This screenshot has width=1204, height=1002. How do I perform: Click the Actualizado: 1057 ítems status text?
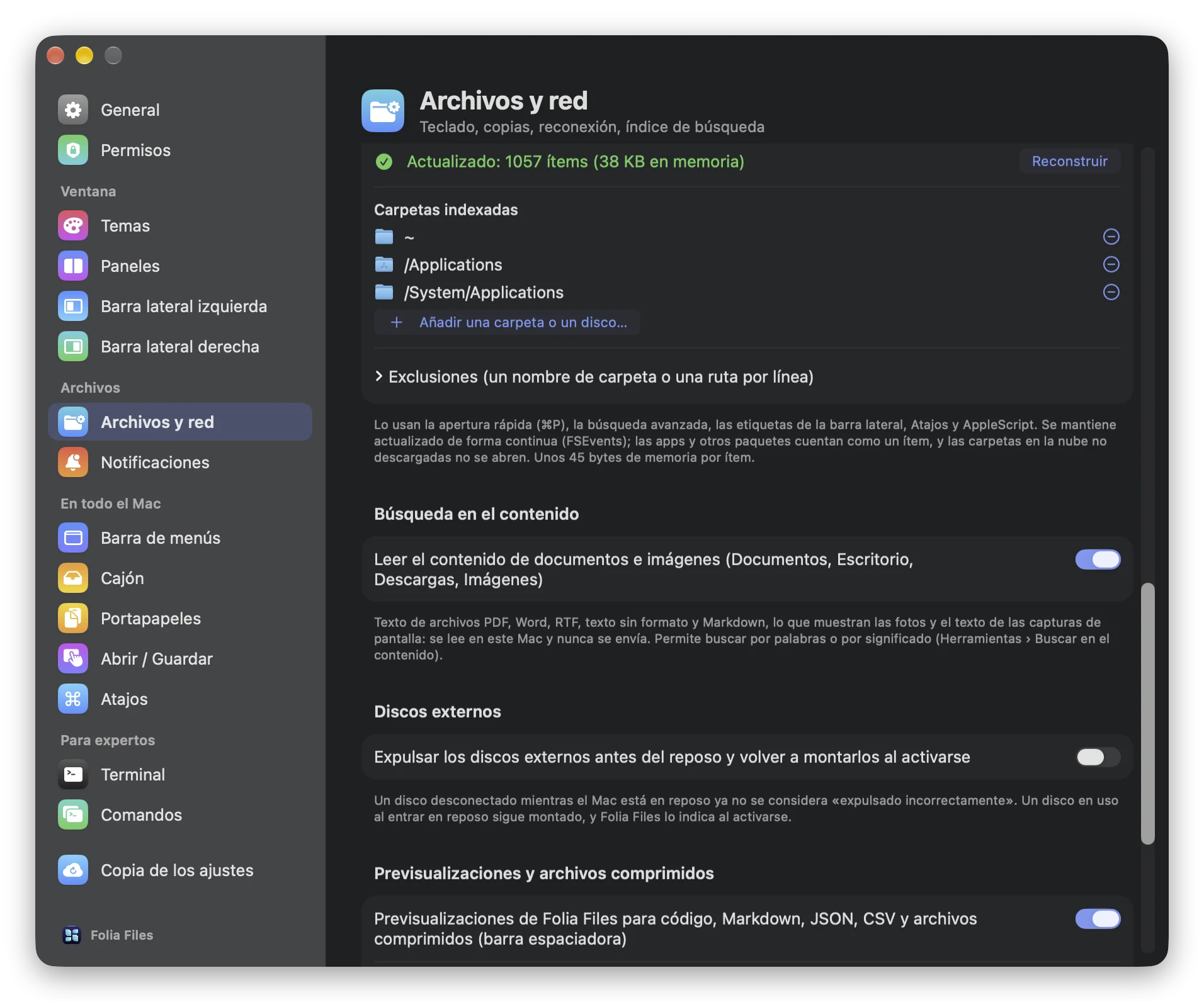click(576, 162)
